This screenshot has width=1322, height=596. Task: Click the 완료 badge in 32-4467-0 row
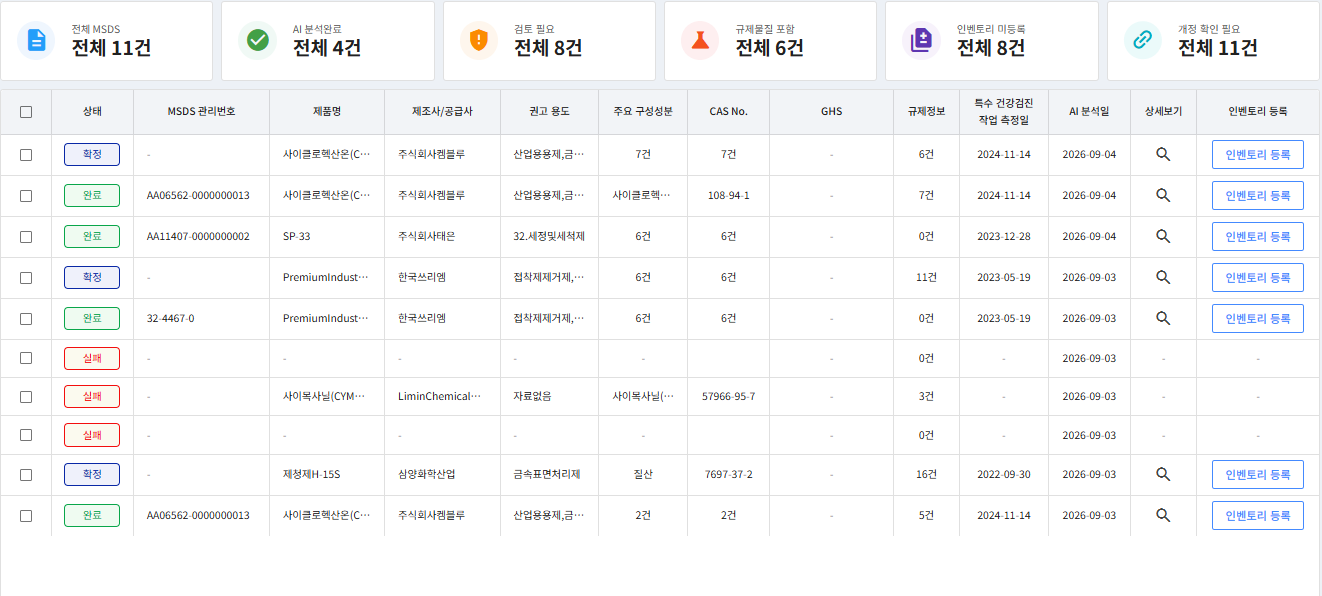point(92,318)
